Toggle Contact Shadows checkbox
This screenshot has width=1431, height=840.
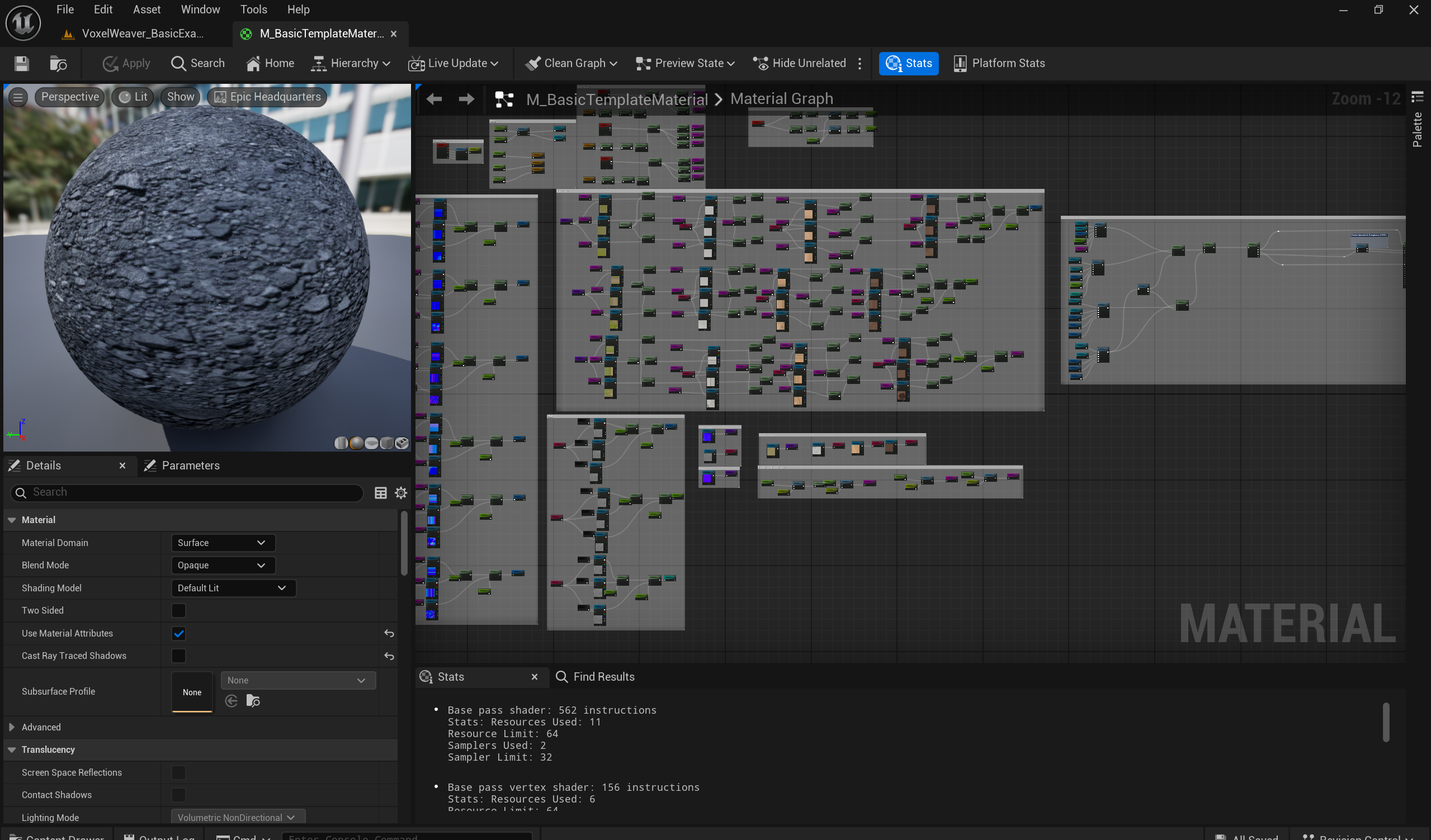[x=178, y=795]
